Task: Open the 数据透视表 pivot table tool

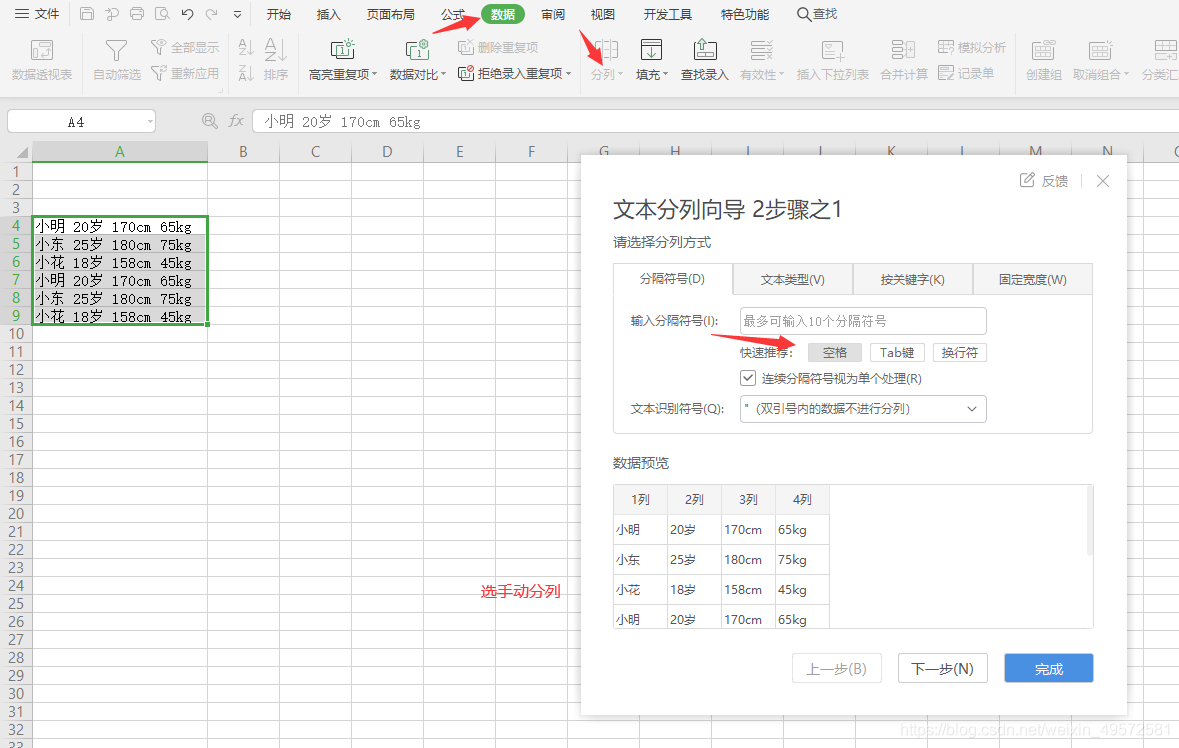Action: point(40,60)
